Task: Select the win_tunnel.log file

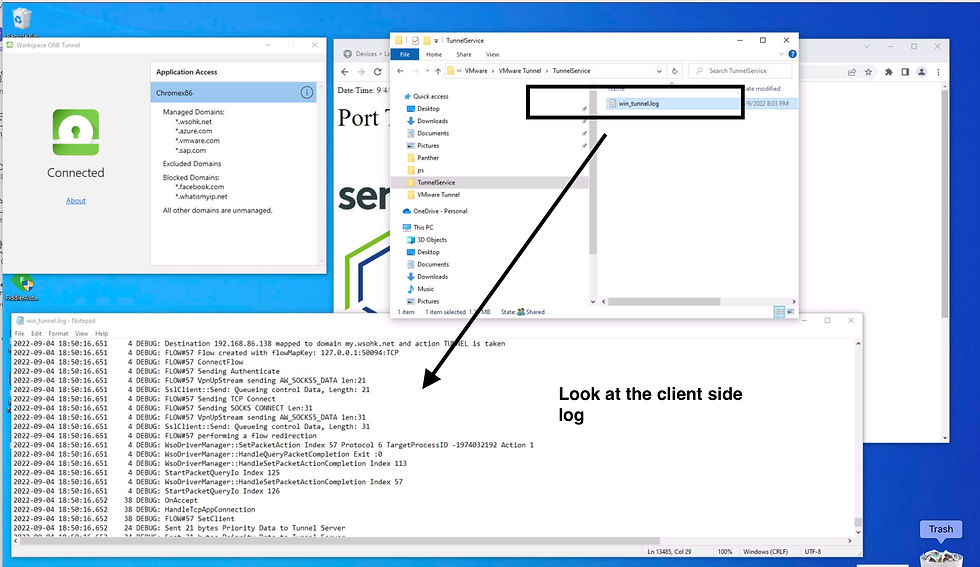Action: pos(639,103)
